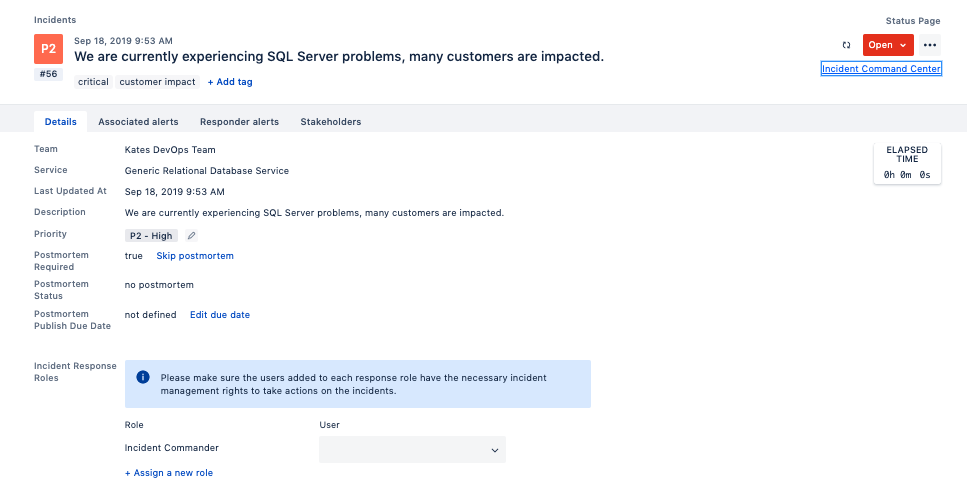
Task: Click the Description field text
Action: pyautogui.click(x=315, y=213)
